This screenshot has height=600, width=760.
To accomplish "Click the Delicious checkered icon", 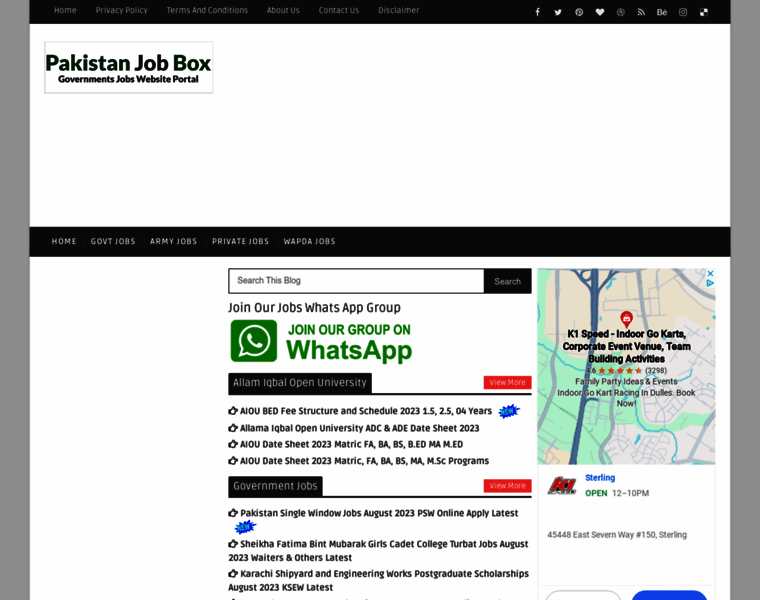I will coord(703,12).
